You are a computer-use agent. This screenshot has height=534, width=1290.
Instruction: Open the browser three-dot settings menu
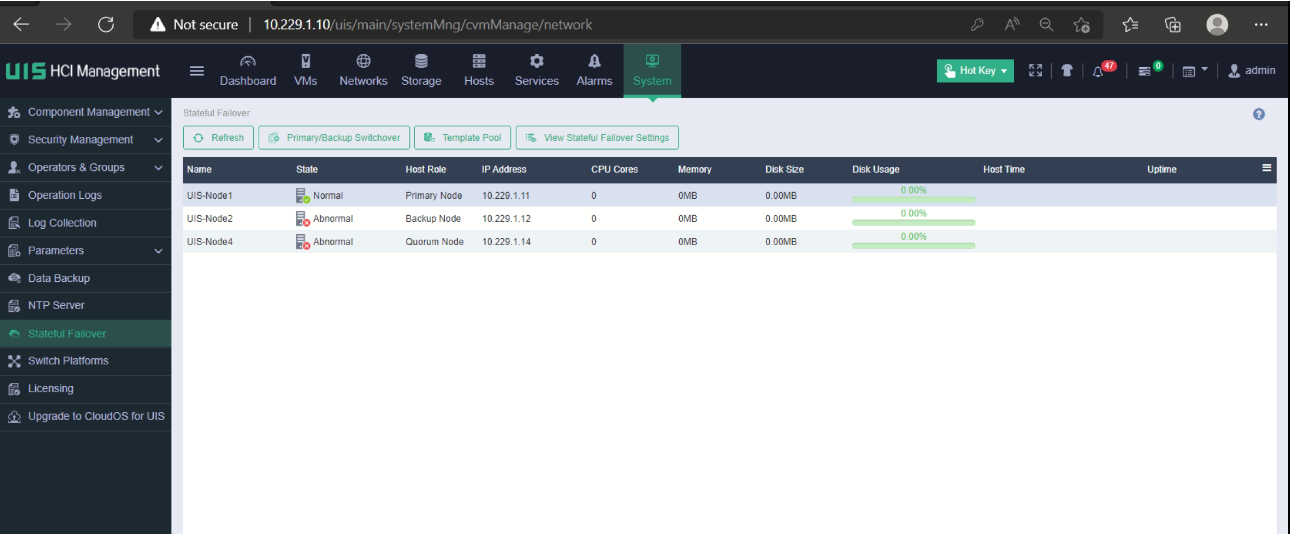1261,25
